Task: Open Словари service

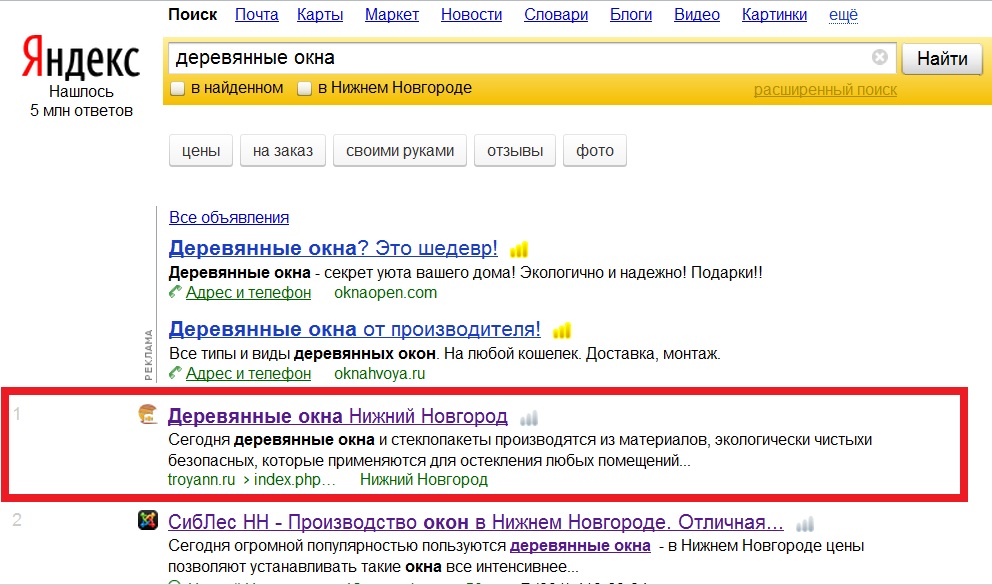Action: (x=556, y=15)
